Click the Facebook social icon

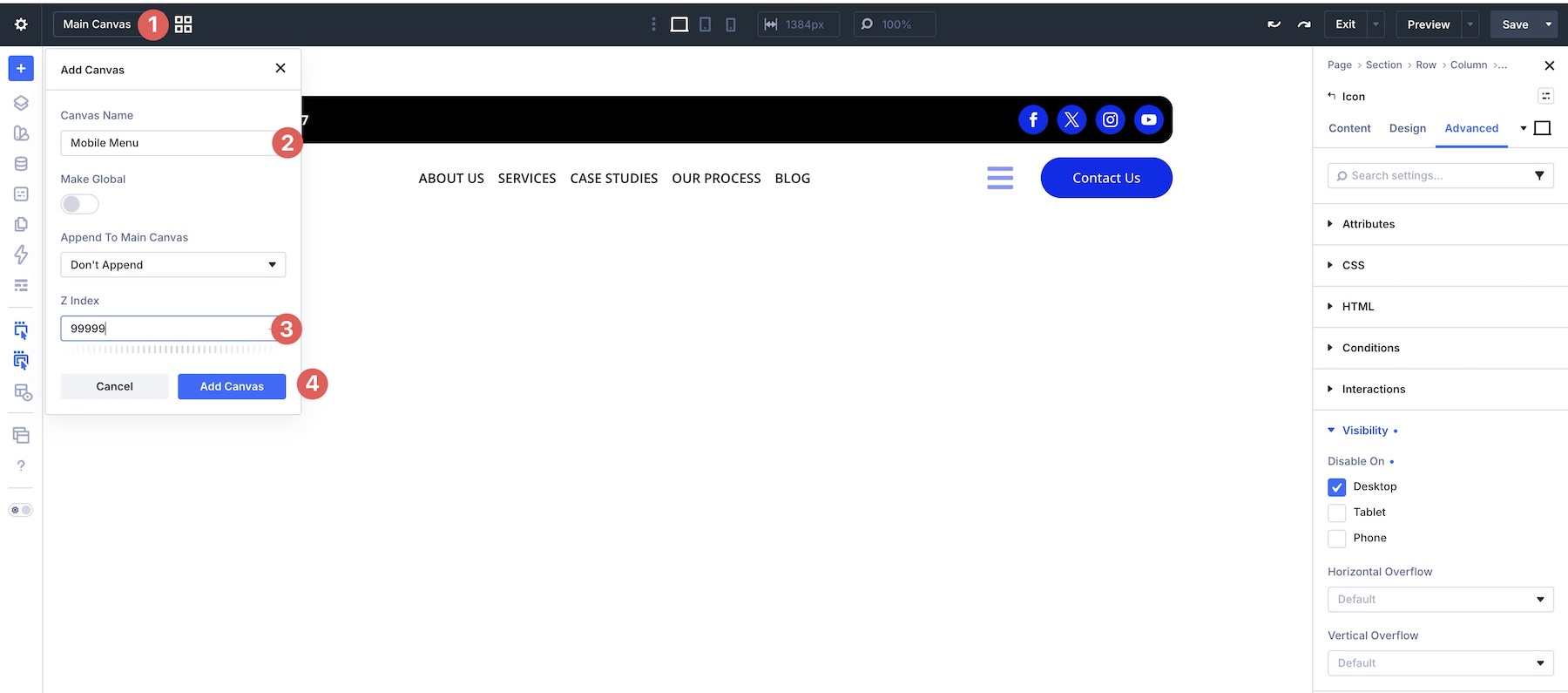tap(1033, 120)
